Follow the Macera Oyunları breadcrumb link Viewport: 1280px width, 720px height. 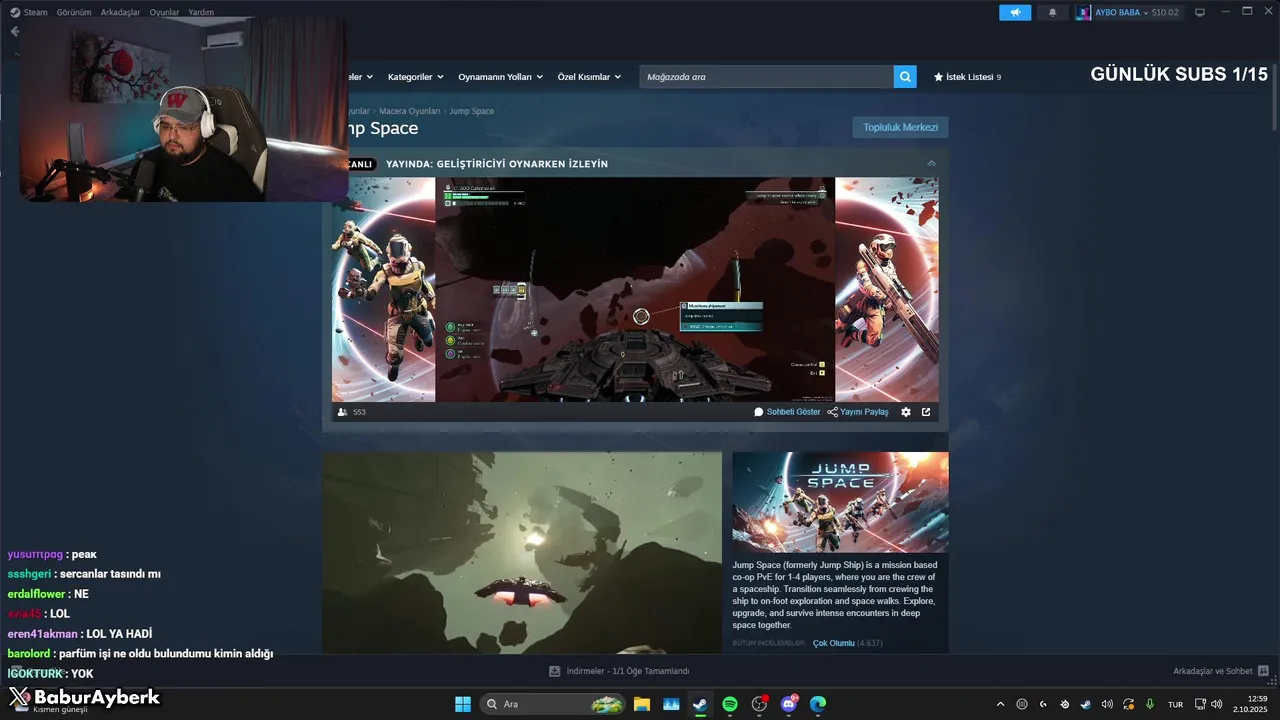(409, 111)
